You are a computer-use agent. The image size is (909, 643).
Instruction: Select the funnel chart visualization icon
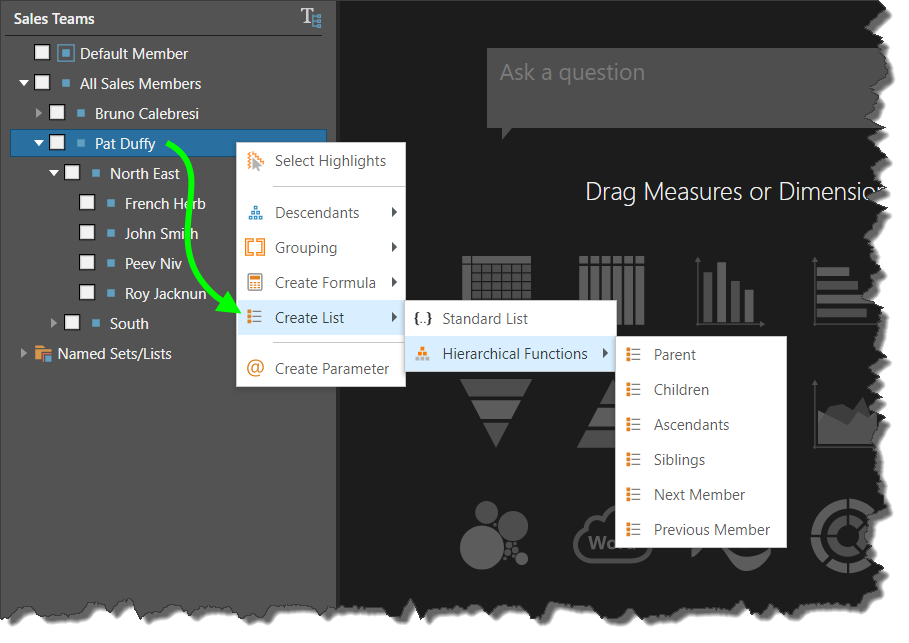pos(496,413)
